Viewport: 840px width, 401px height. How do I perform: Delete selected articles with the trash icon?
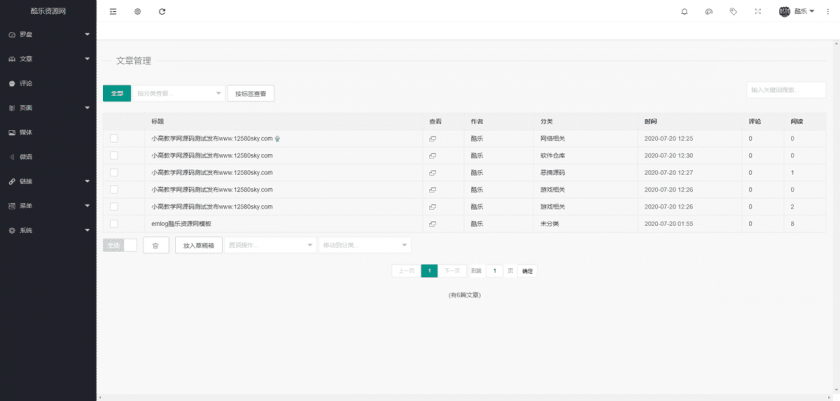pyautogui.click(x=156, y=245)
